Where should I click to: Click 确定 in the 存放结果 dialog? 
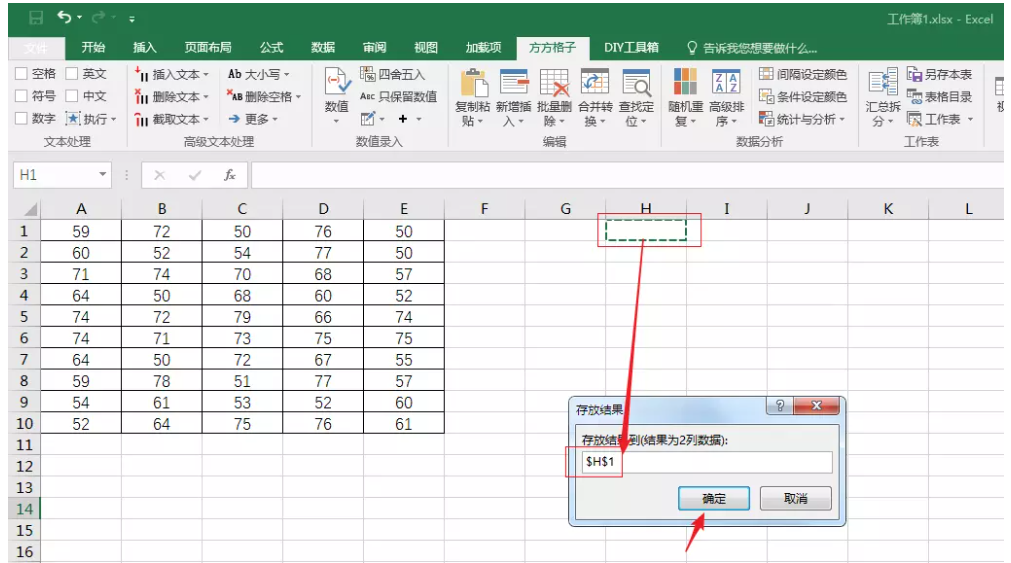pos(714,498)
